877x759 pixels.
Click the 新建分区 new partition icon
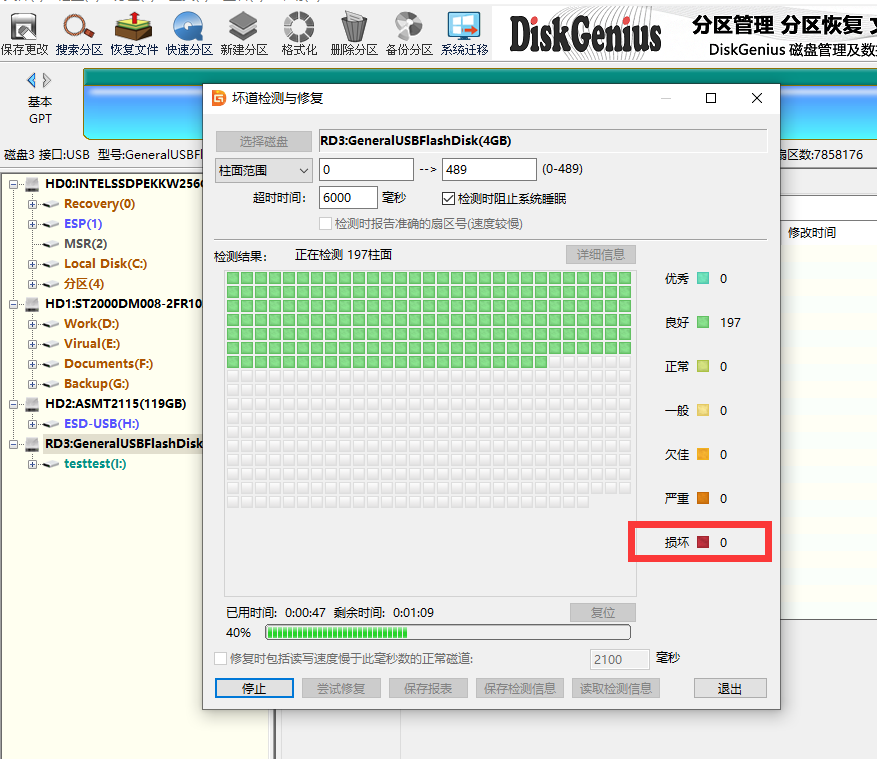coord(244,33)
